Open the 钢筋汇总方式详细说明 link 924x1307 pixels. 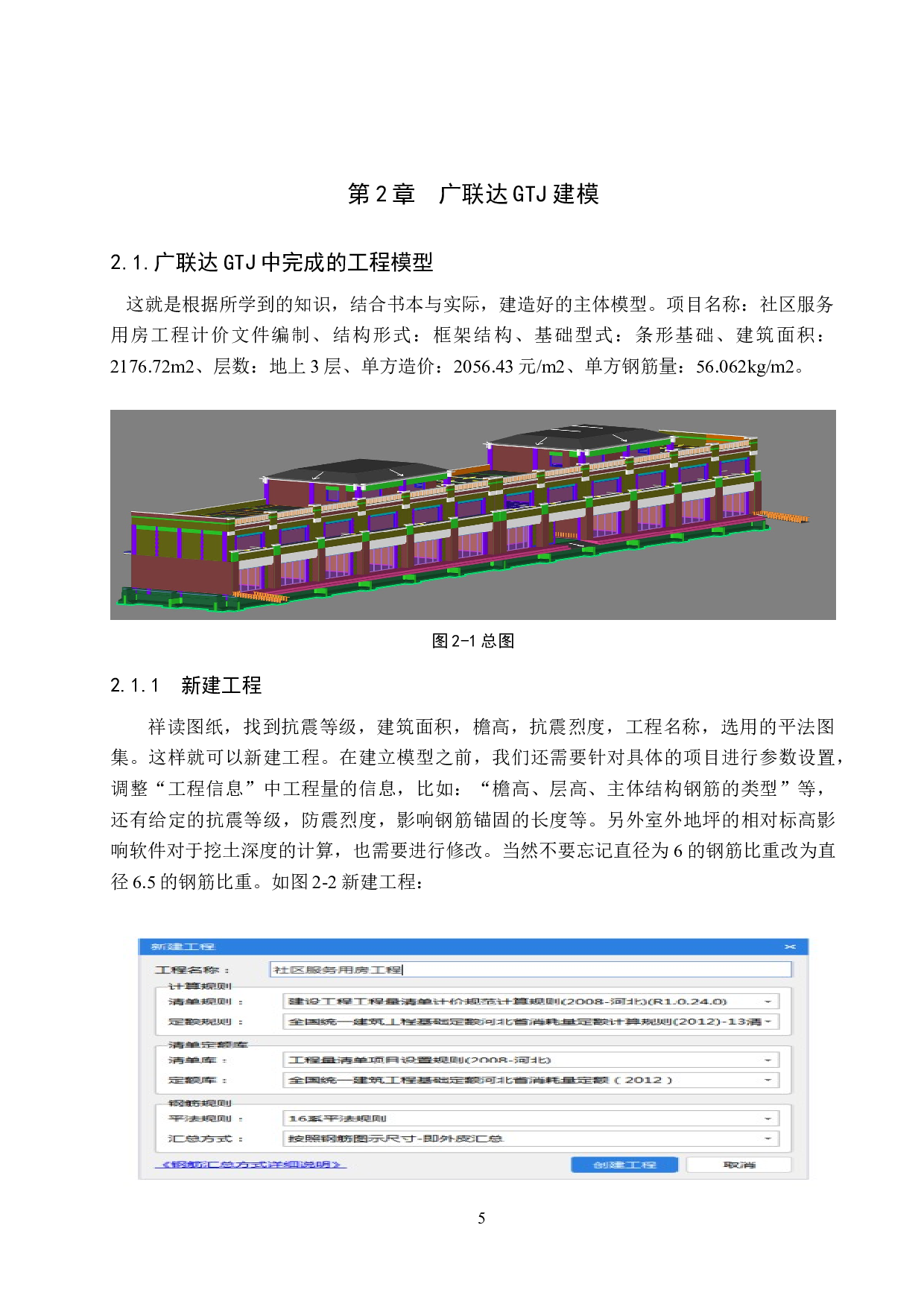click(x=251, y=1164)
